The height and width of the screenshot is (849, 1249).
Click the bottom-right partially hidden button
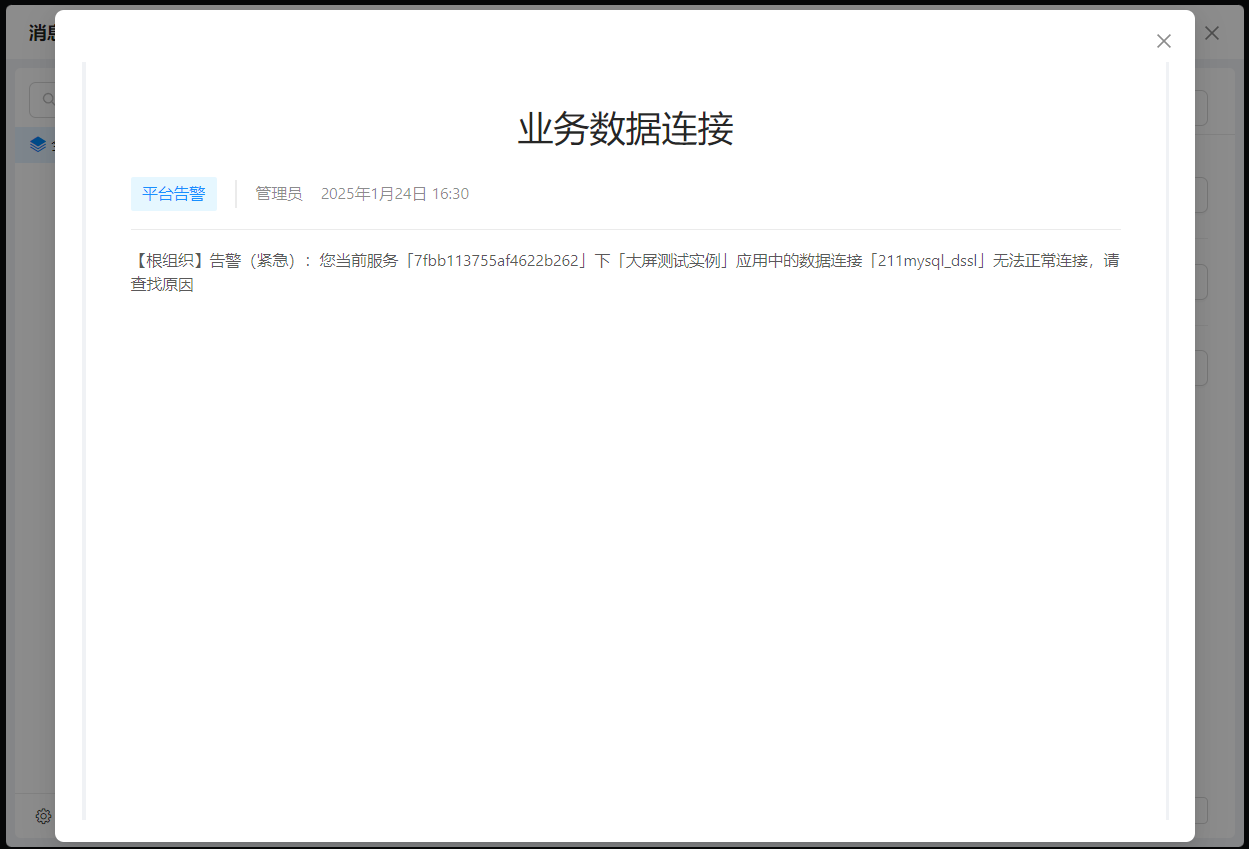pos(1201,810)
